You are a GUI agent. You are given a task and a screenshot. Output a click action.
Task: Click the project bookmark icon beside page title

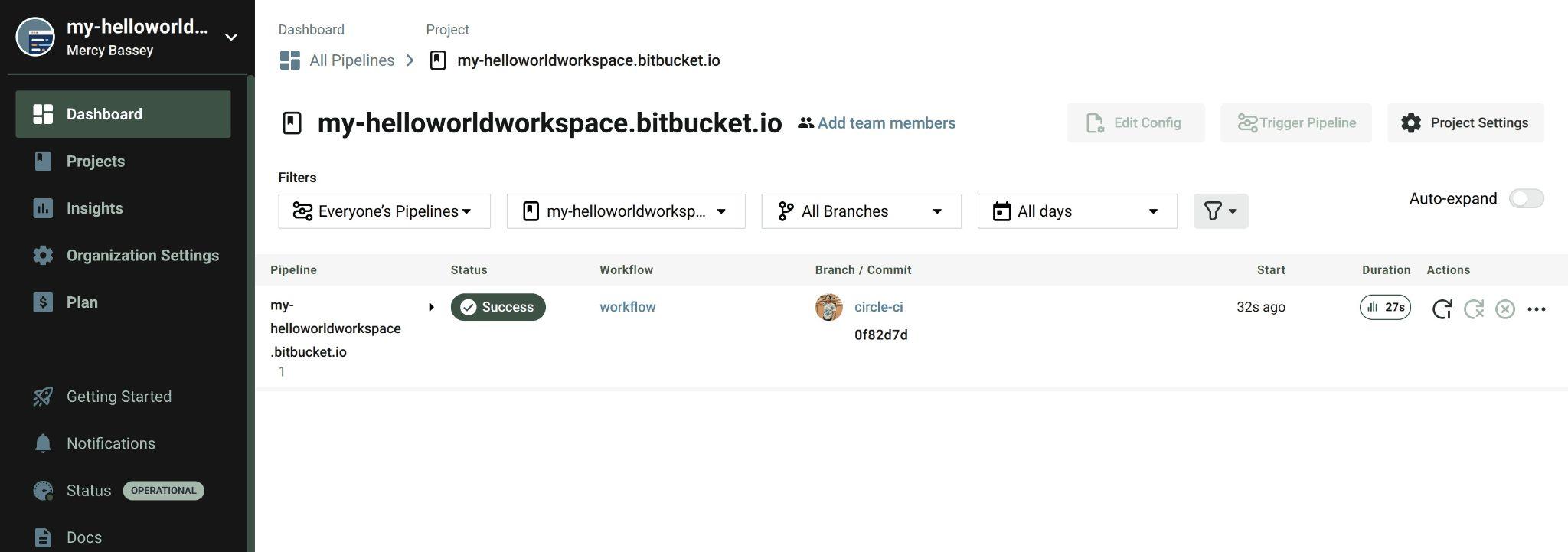(292, 123)
